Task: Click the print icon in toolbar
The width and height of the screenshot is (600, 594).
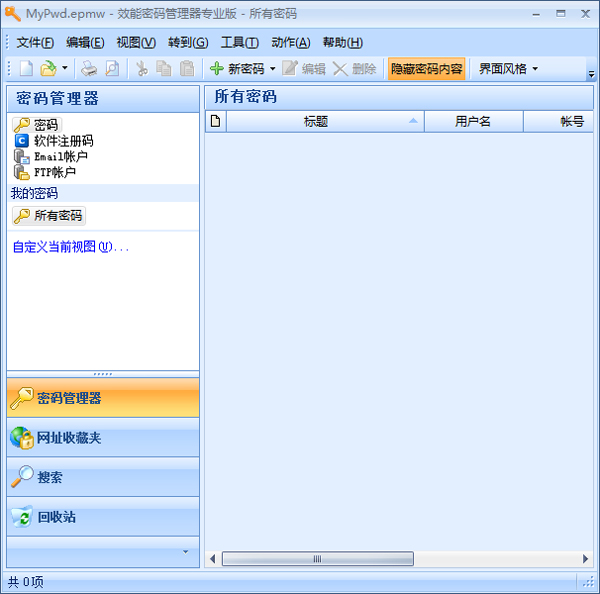Action: 89,69
